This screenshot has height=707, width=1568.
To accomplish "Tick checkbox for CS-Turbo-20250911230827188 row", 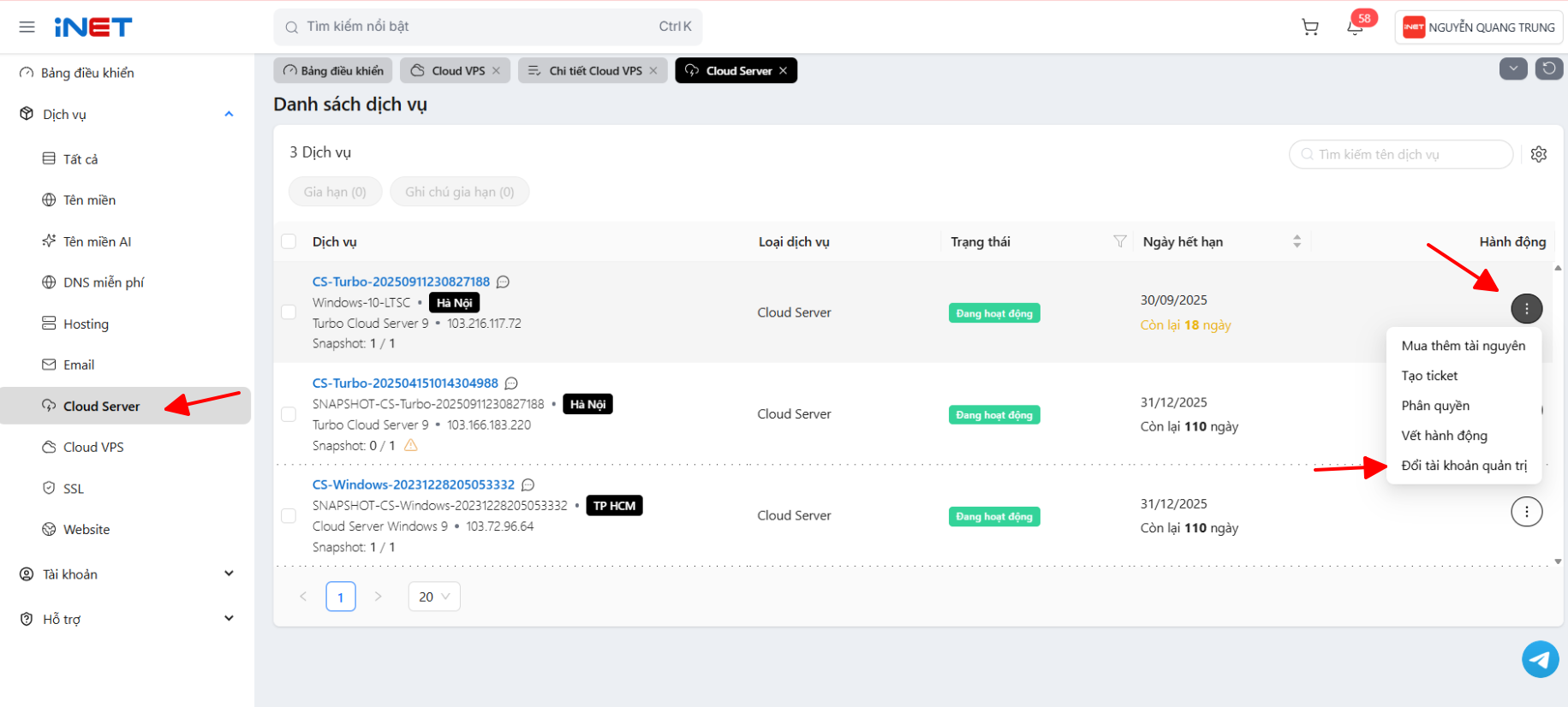I will (x=289, y=312).
